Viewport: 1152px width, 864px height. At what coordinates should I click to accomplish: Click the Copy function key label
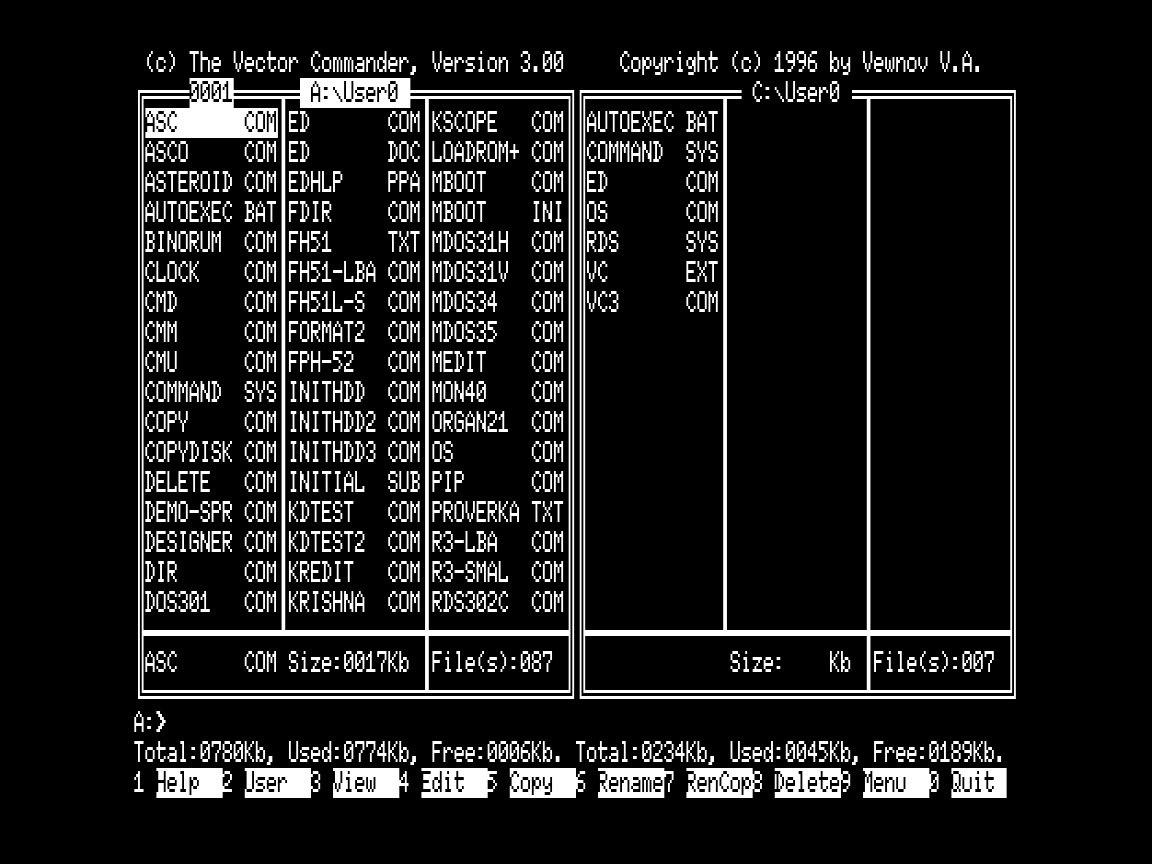click(x=531, y=783)
